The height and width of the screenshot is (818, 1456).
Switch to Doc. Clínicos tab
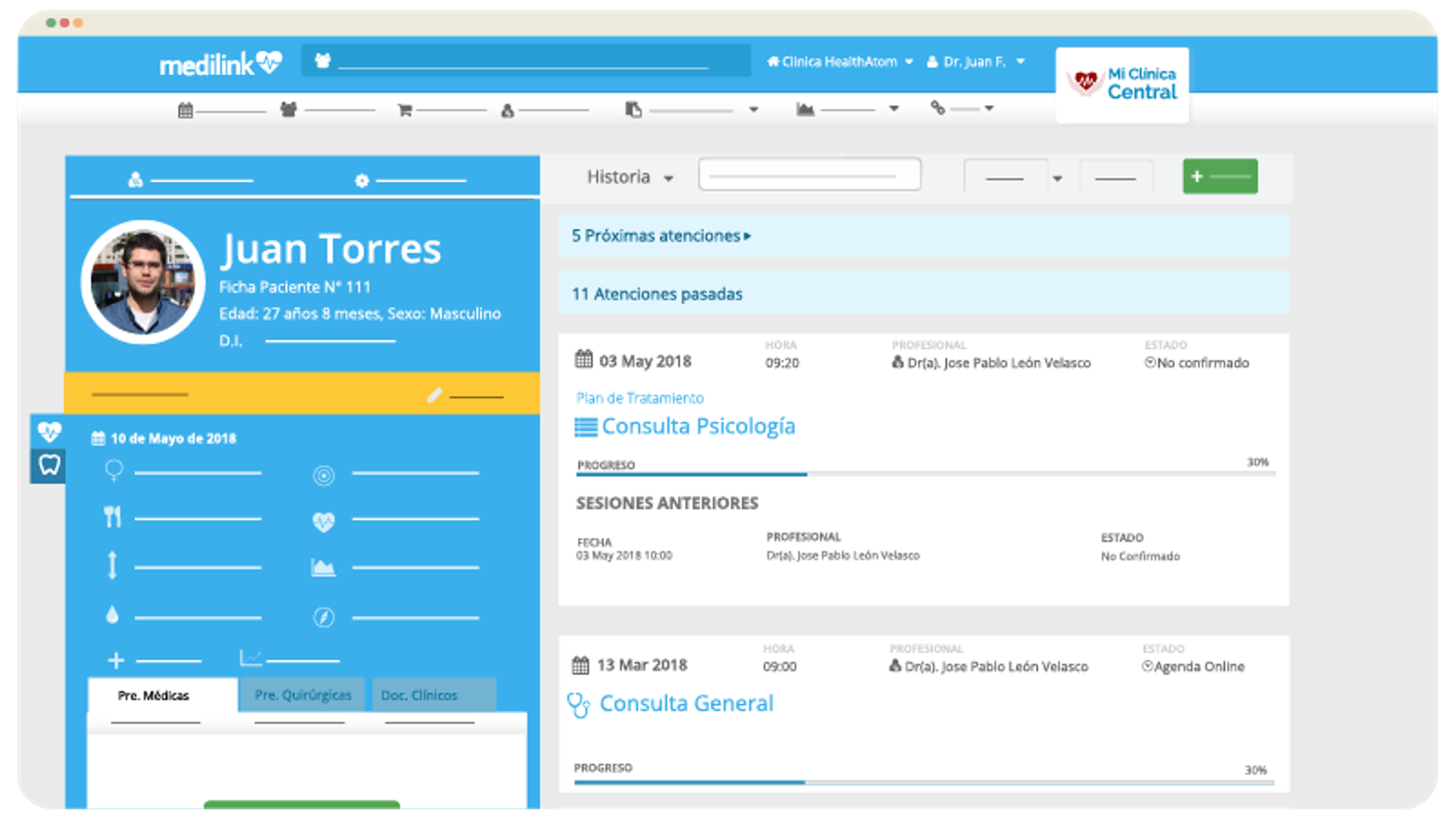[434, 695]
